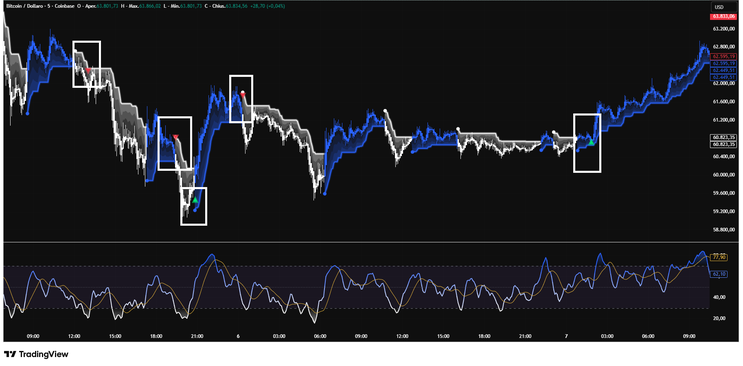Click the day 6 marker on time axis
Screen dimensions: 743x366
[x=238, y=336]
